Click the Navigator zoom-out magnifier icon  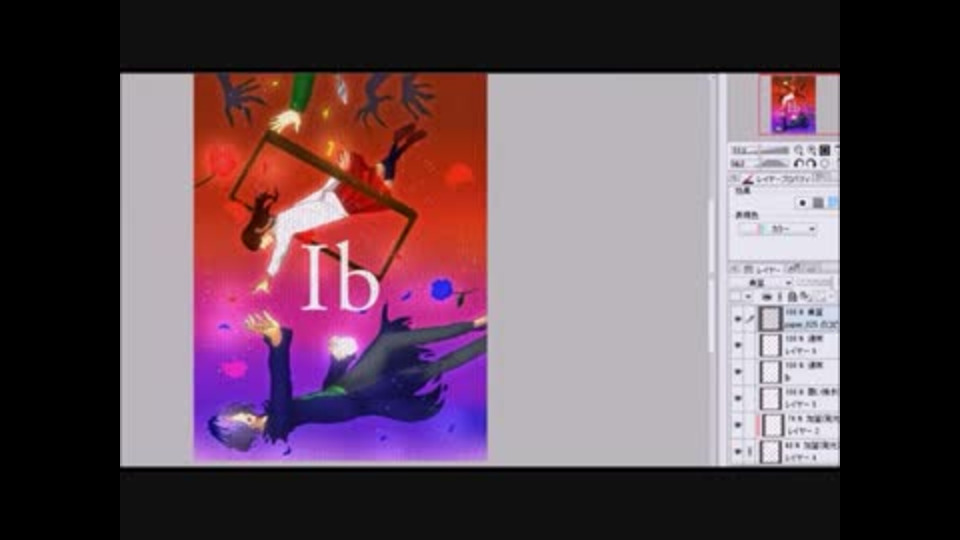pos(798,150)
